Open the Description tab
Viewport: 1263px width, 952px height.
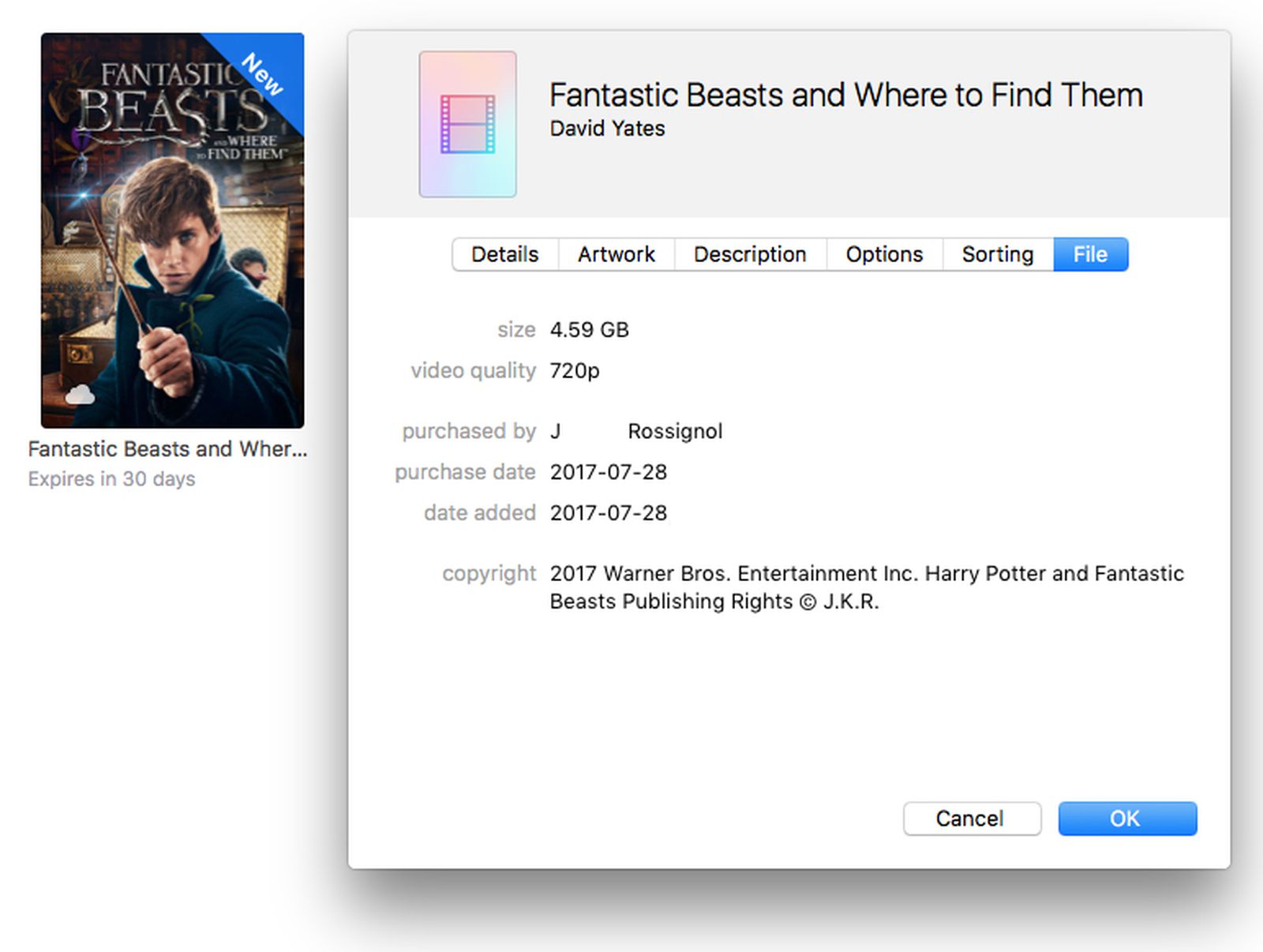(x=750, y=254)
